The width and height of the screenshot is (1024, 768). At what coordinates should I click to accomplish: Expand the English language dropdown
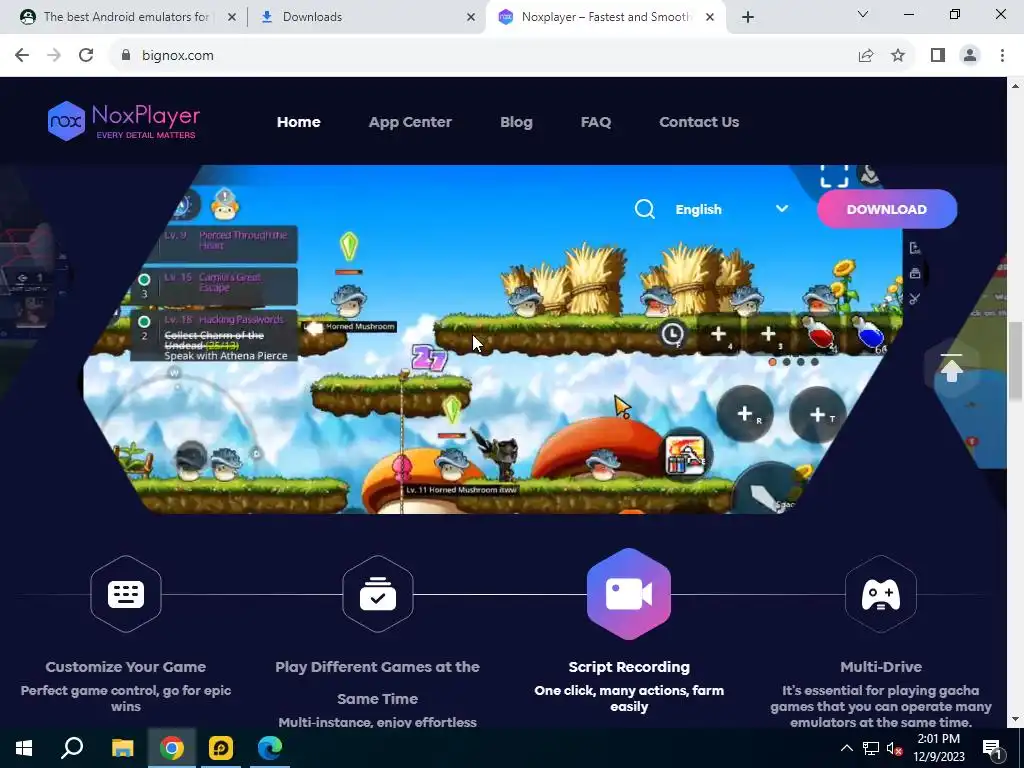[x=731, y=209]
